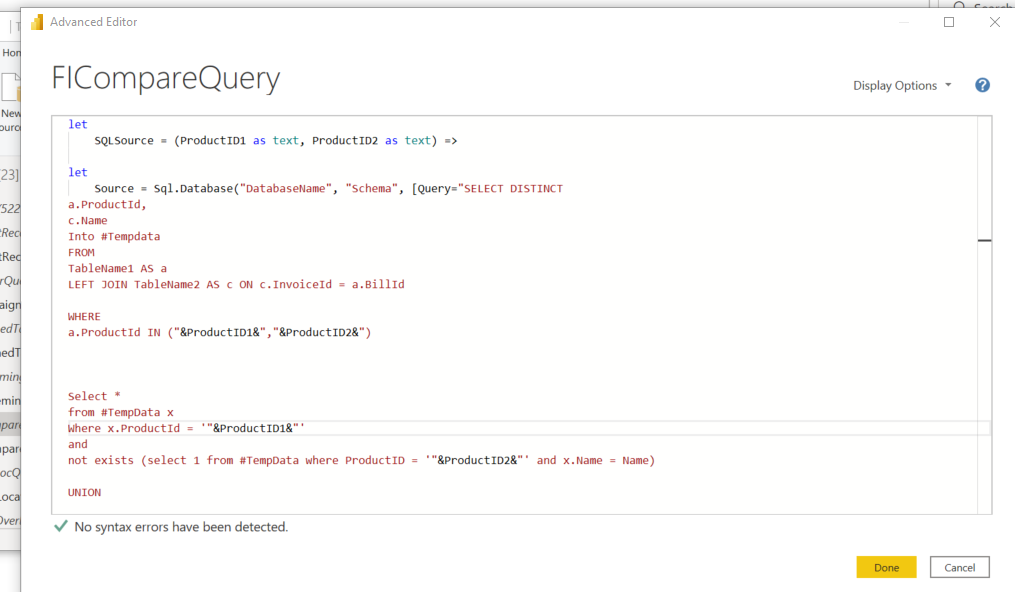The height and width of the screenshot is (592, 1015).
Task: Close the Advanced Editor window
Action: (x=995, y=22)
